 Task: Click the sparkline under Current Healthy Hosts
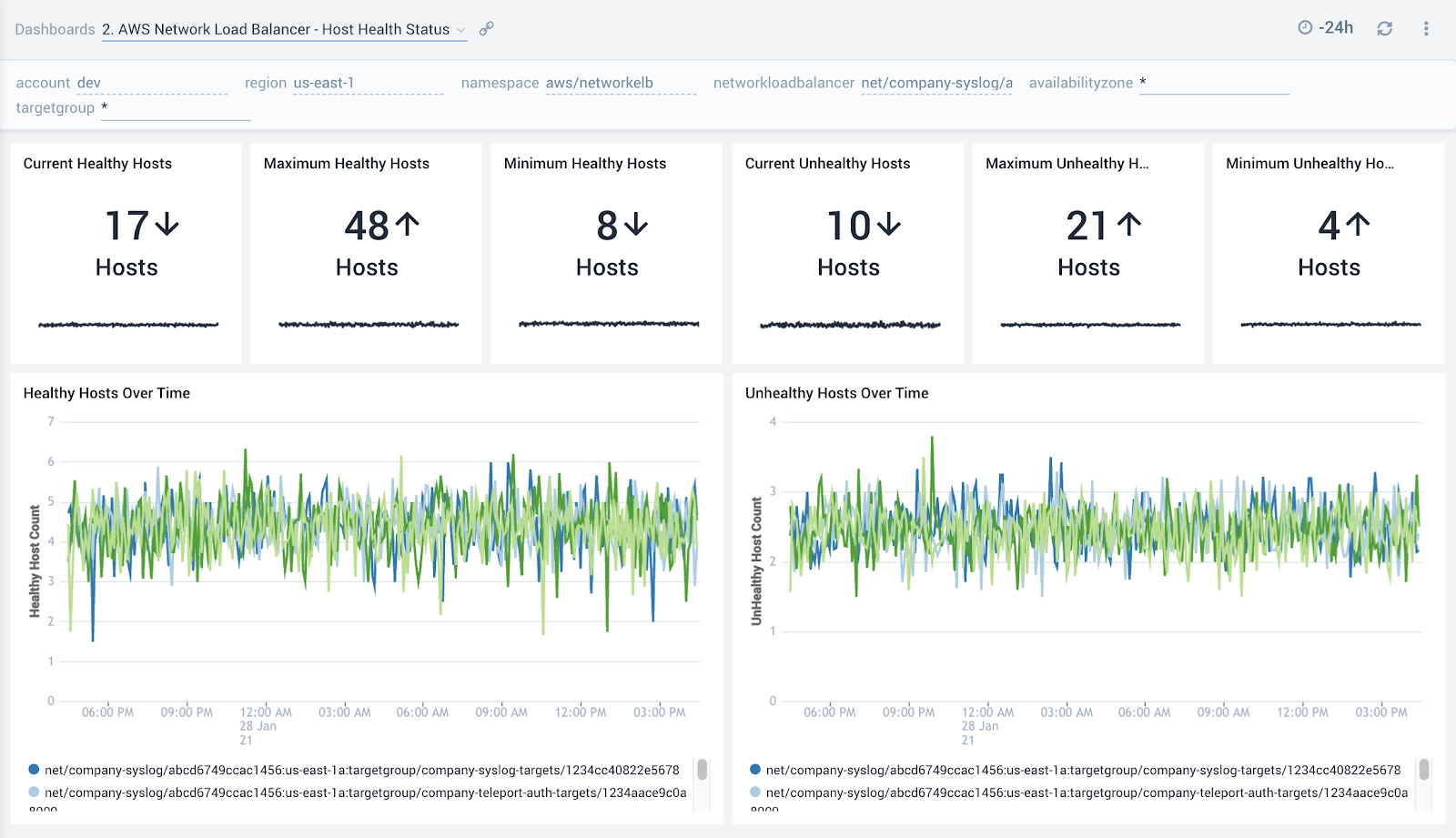coord(127,324)
